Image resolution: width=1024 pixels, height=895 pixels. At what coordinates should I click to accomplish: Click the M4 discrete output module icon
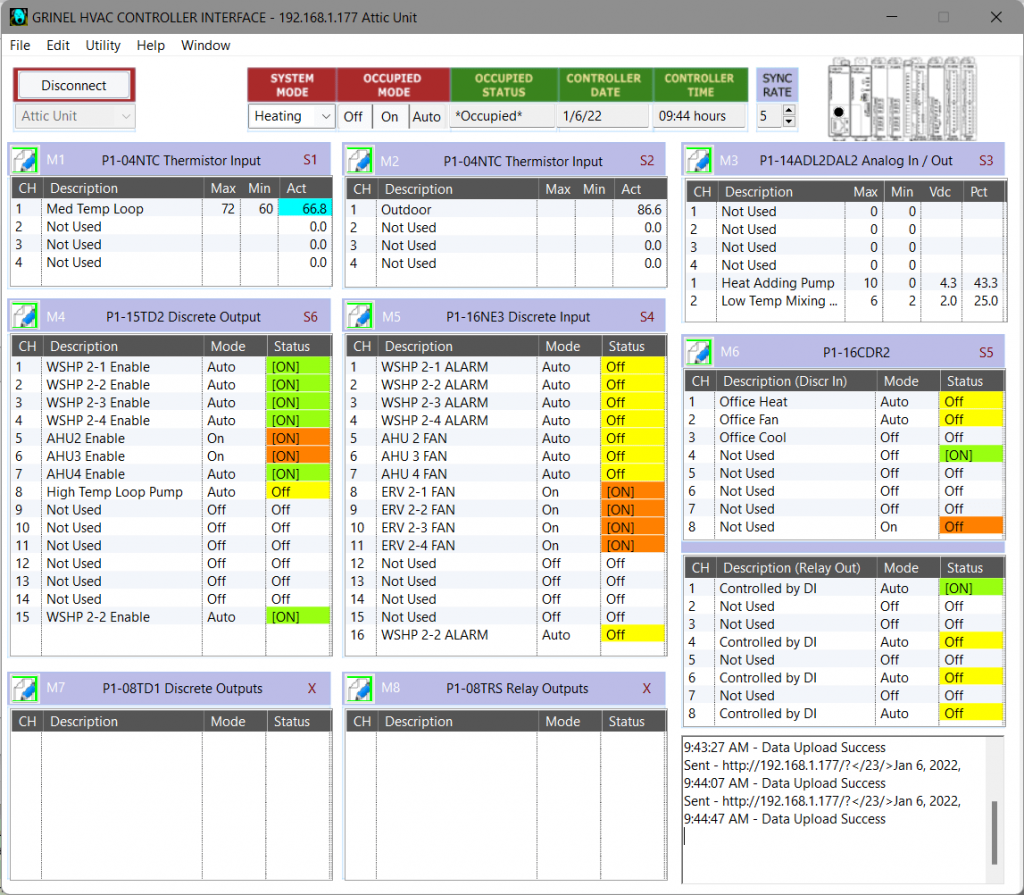(25, 317)
